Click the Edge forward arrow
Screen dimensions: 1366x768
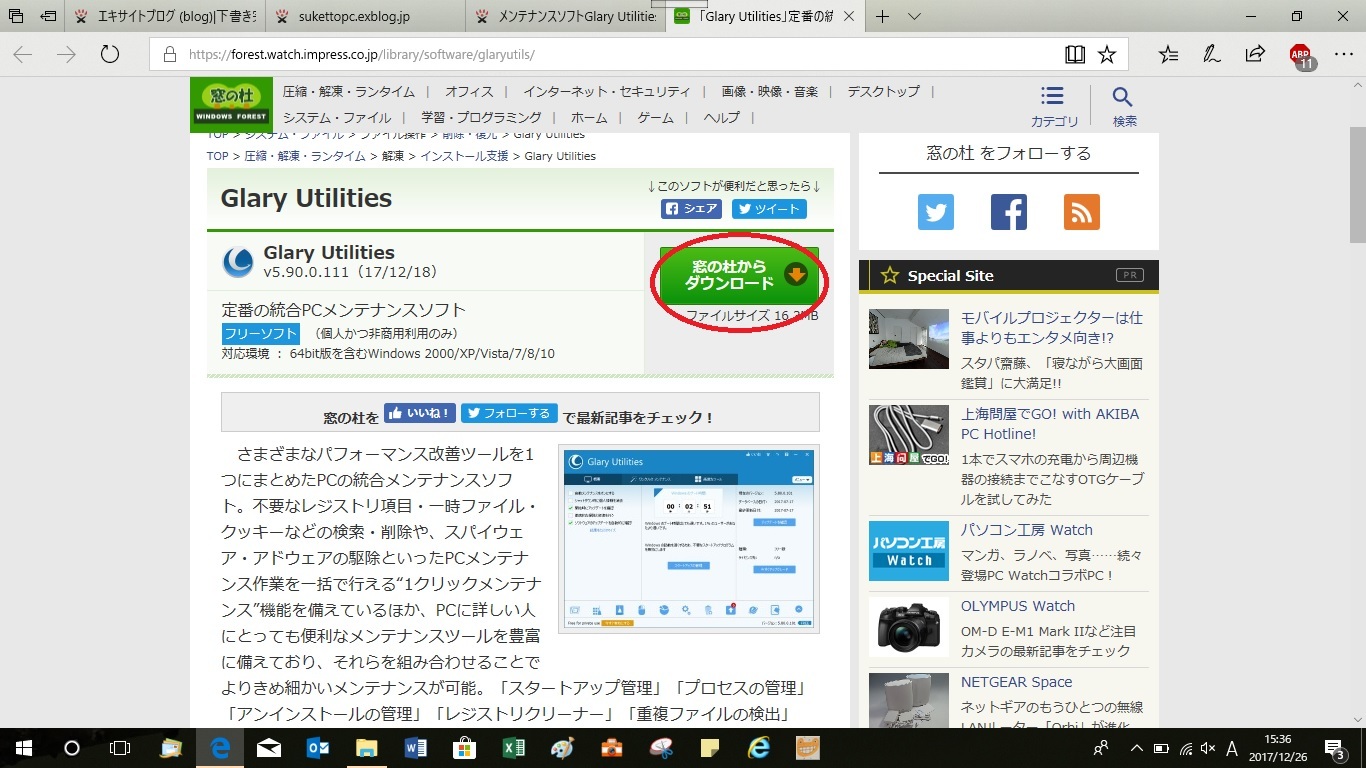pos(66,55)
